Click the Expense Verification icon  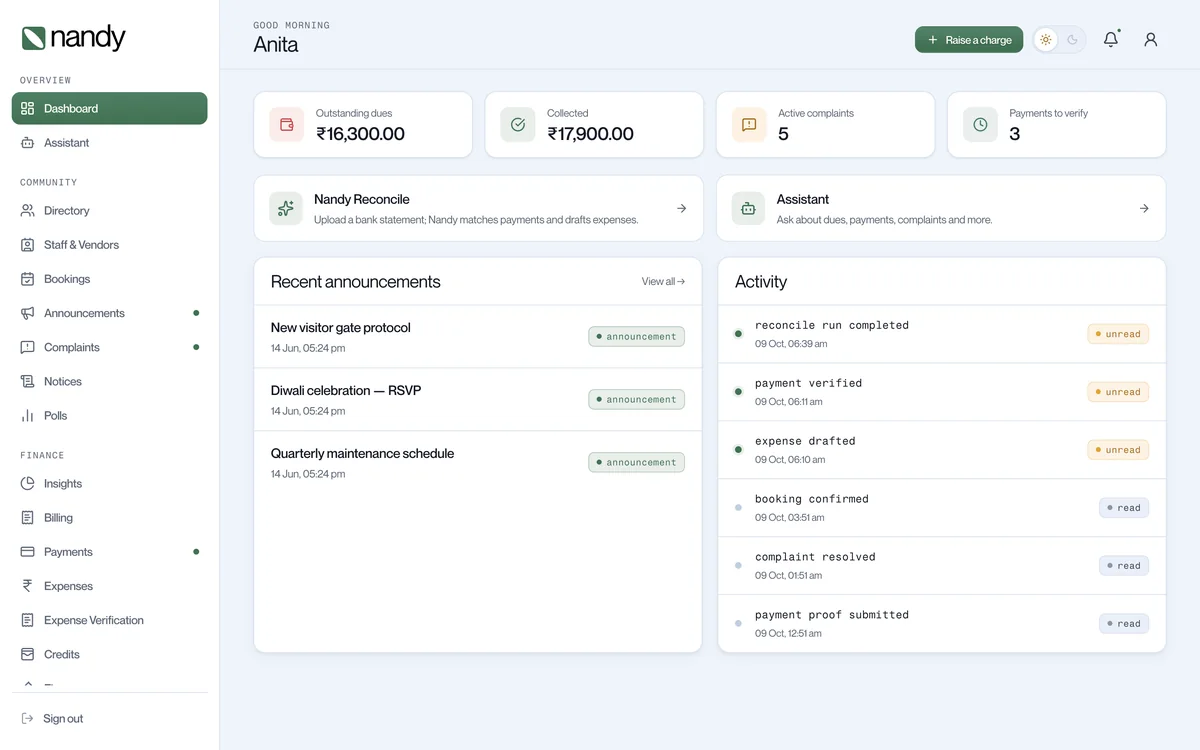28,620
